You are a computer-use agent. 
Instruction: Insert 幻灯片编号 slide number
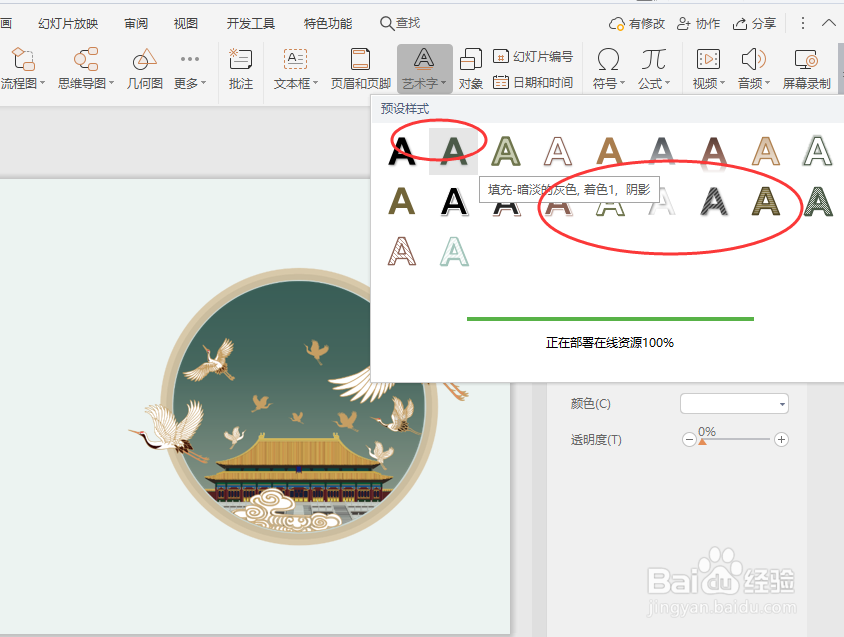[533, 57]
